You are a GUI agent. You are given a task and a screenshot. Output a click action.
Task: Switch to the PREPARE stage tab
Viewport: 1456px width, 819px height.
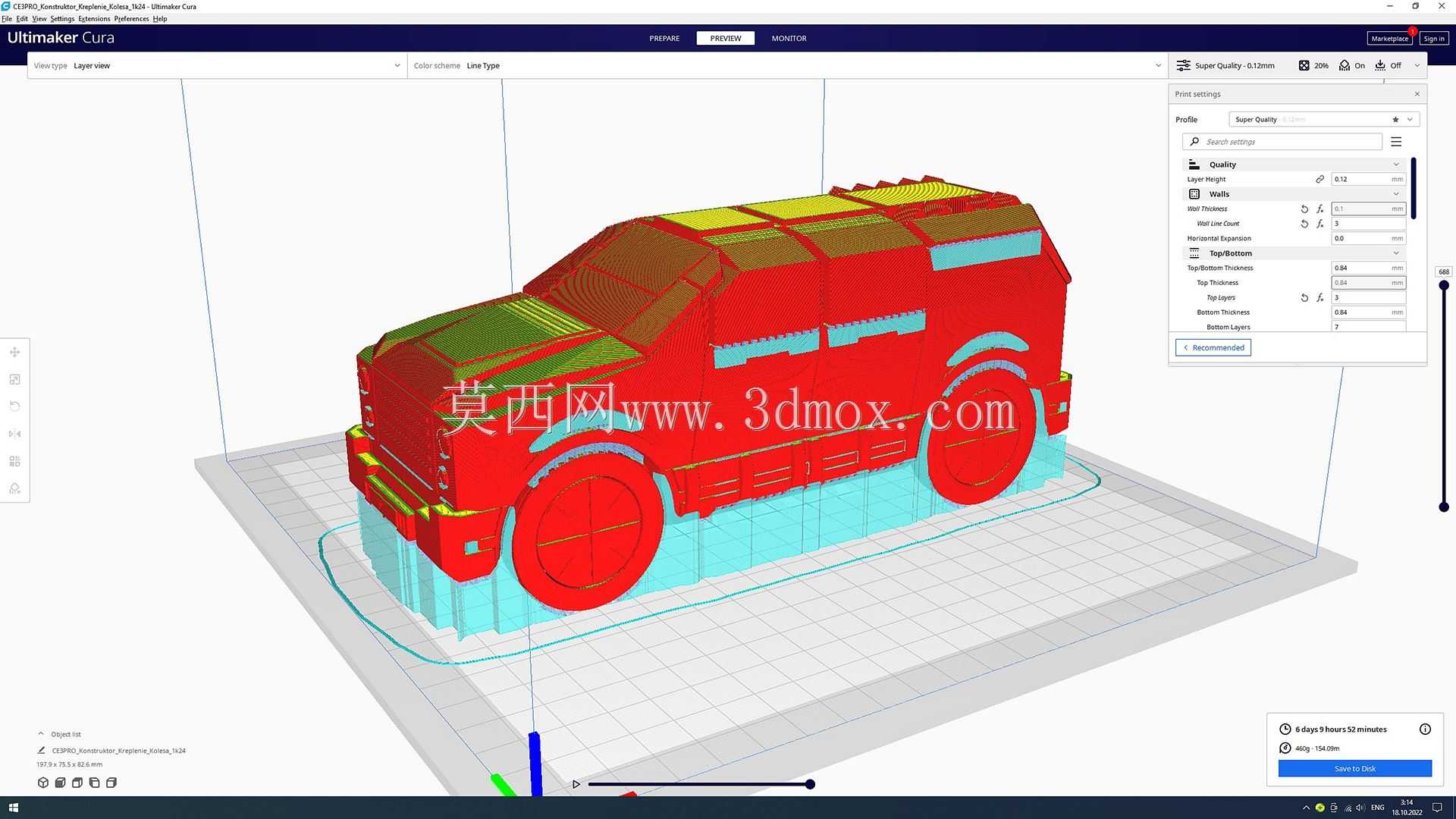(x=664, y=38)
